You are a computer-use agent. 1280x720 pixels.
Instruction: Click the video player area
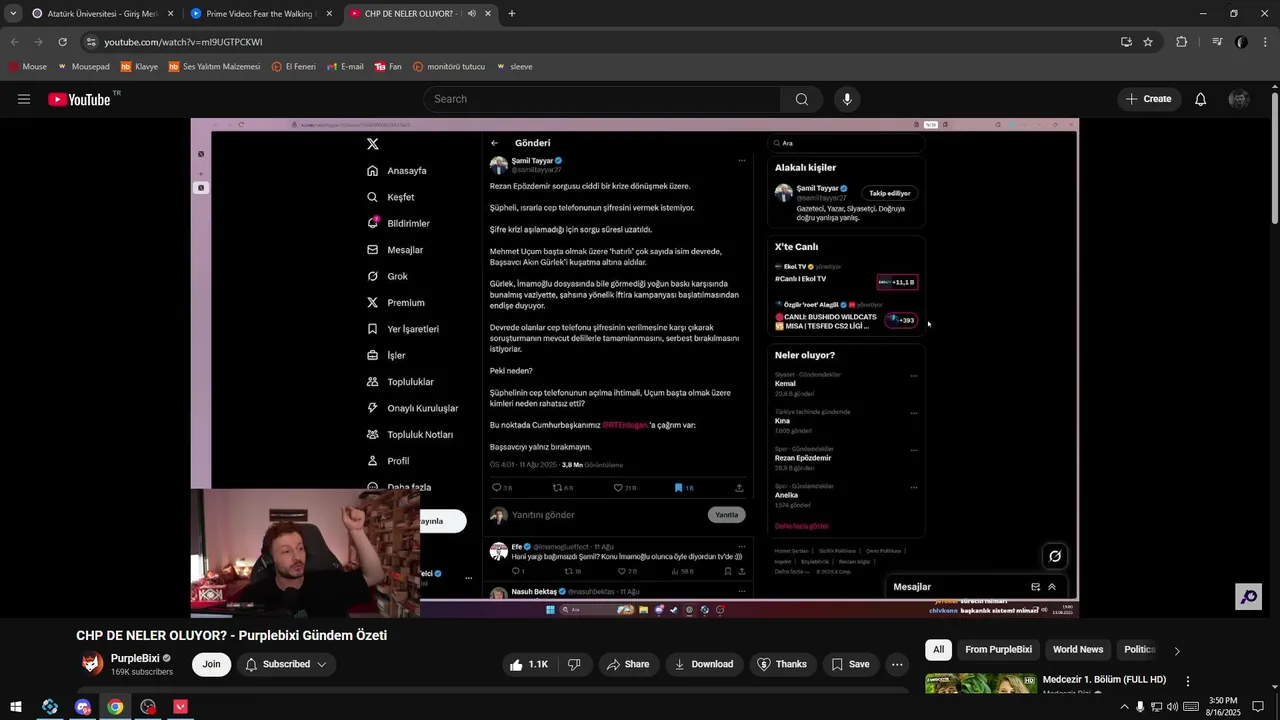pyautogui.click(x=635, y=368)
